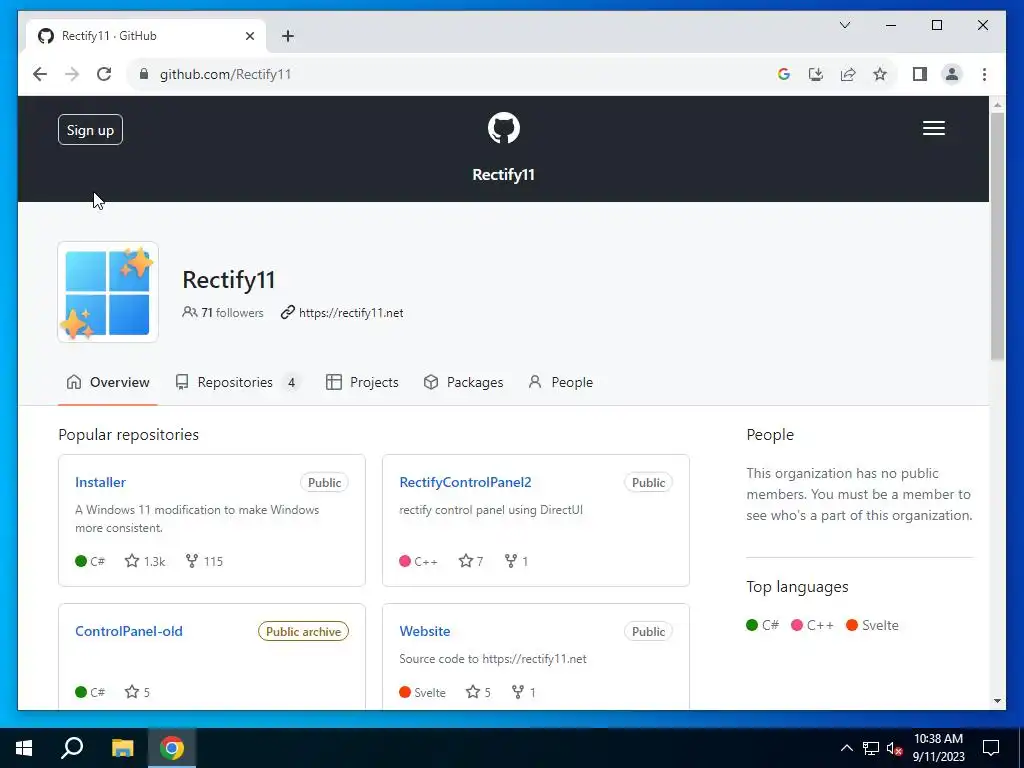Screen dimensions: 1024x768
Task: Click the Popular repositories heading
Action: coord(129,435)
